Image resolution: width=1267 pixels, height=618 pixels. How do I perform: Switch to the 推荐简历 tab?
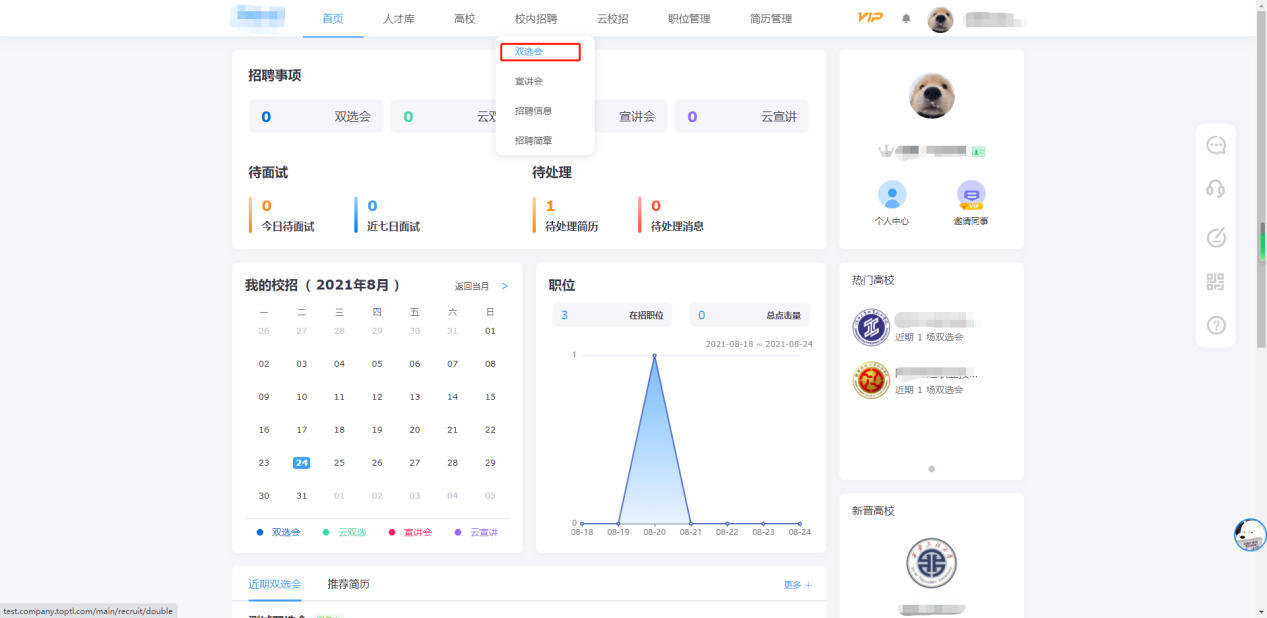[348, 584]
